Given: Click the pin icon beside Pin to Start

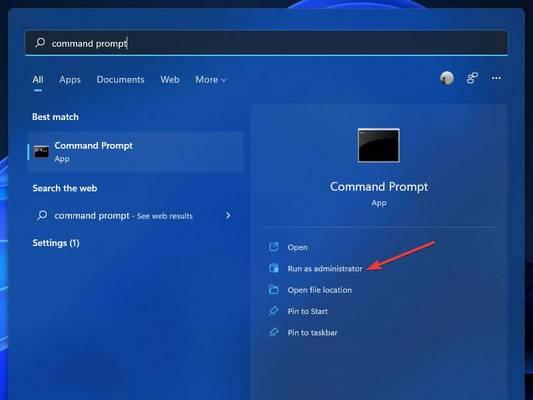Looking at the screenshot, I should (x=274, y=311).
